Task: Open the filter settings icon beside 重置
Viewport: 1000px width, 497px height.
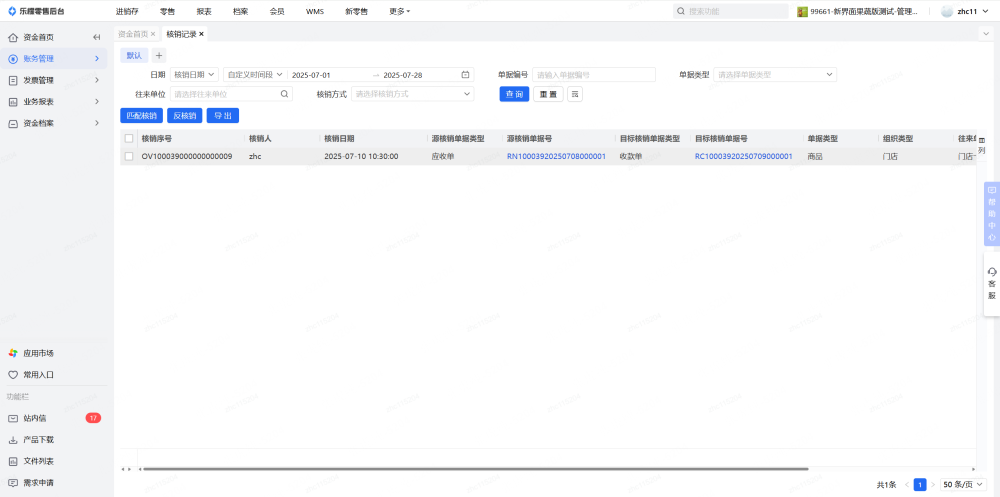Action: [x=575, y=94]
